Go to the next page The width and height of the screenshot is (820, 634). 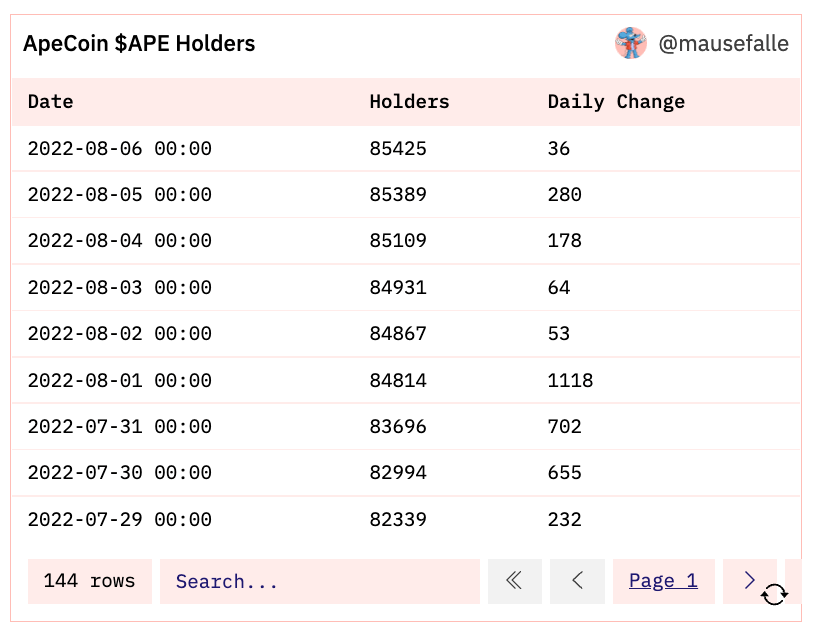749,581
